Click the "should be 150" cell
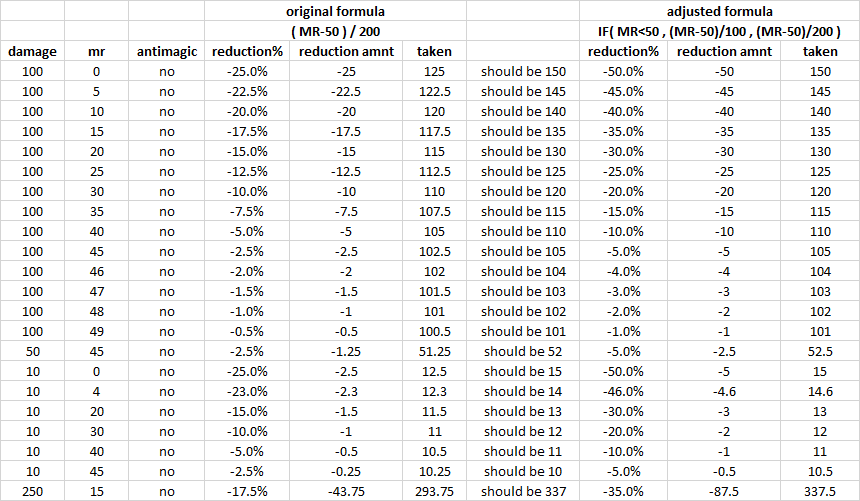Viewport: 860px width, 501px height. [523, 71]
